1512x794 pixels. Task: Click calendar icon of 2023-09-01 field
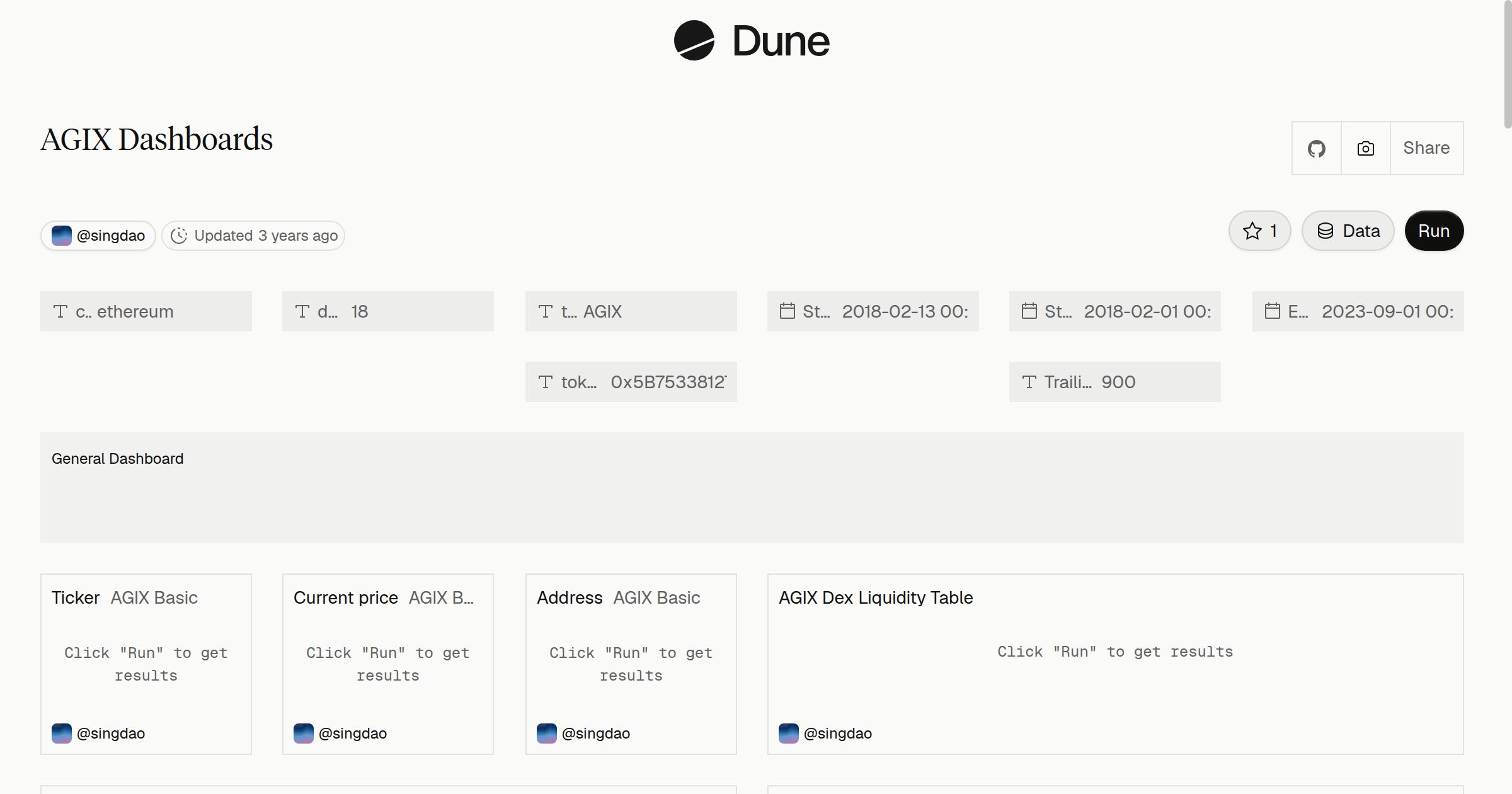pyautogui.click(x=1272, y=311)
